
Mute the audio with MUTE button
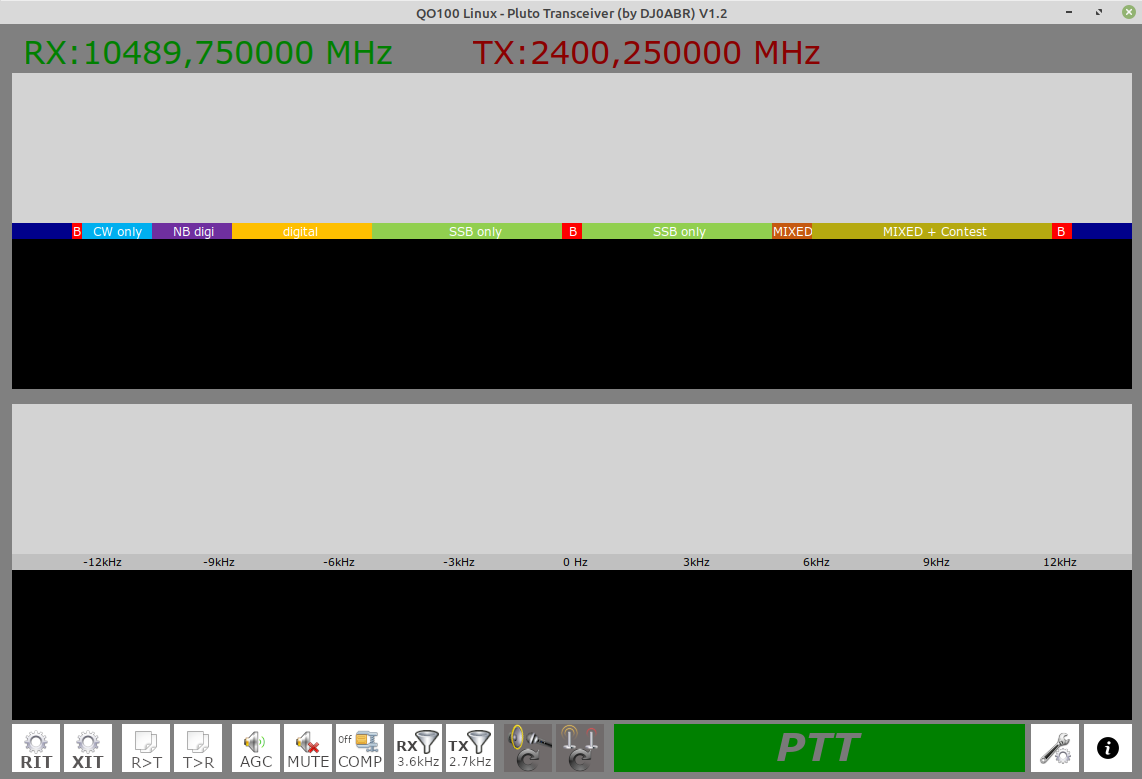[x=308, y=748]
